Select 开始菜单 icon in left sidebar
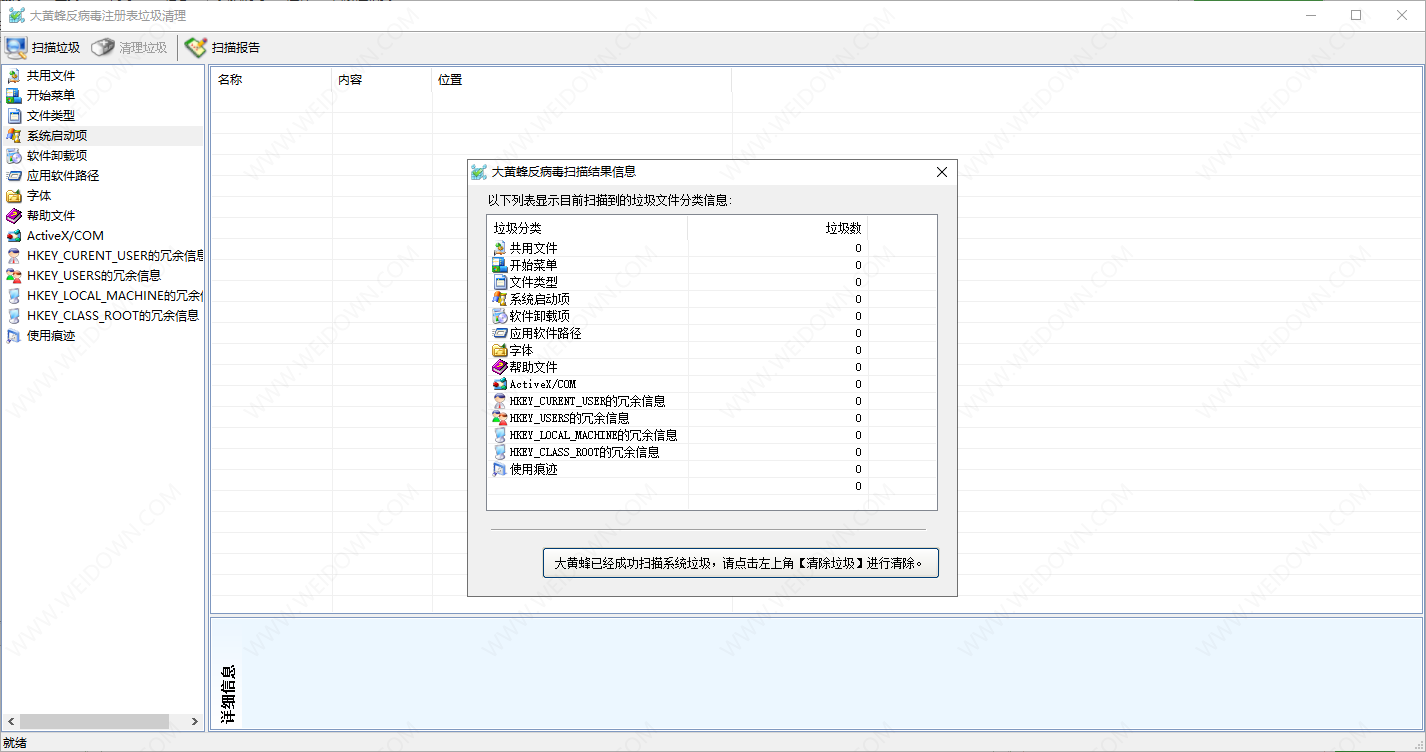 click(x=13, y=96)
